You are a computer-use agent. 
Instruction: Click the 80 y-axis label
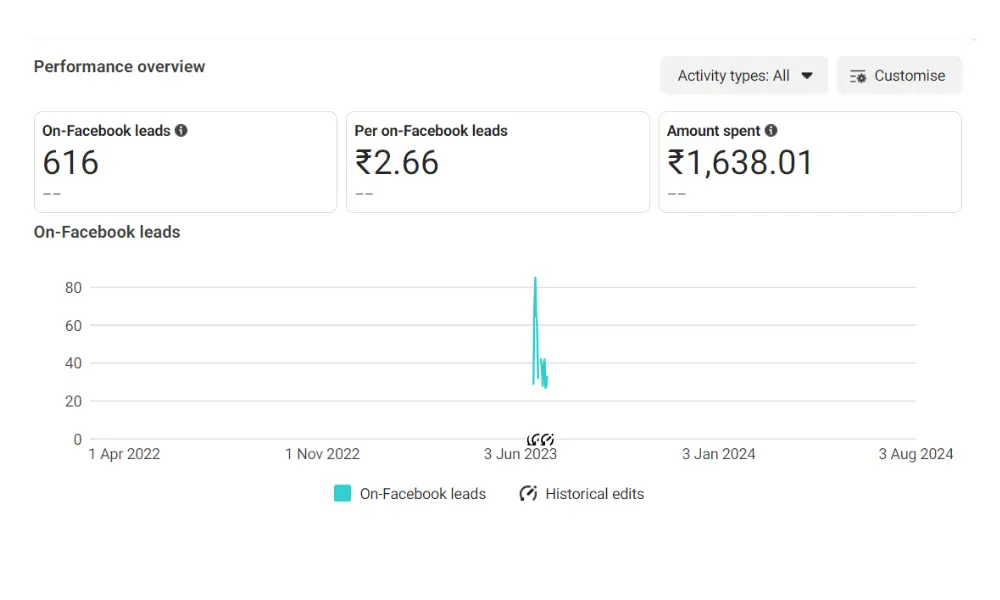pyautogui.click(x=73, y=288)
